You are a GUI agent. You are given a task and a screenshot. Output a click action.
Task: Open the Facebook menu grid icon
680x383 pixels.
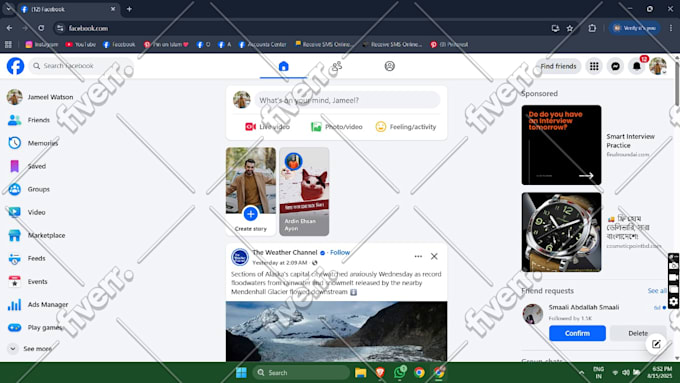594,66
